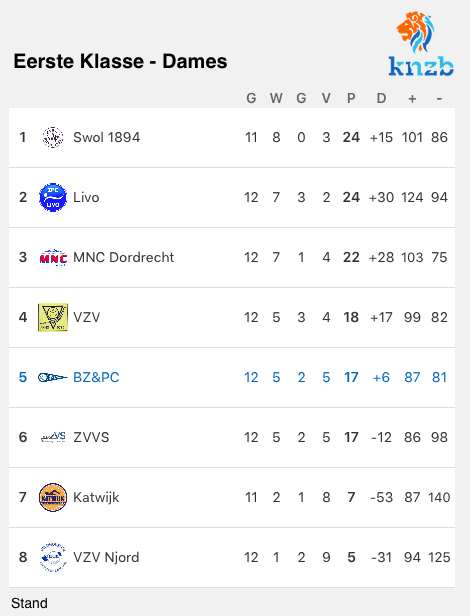Open the Swol 1894 team name

click(106, 138)
